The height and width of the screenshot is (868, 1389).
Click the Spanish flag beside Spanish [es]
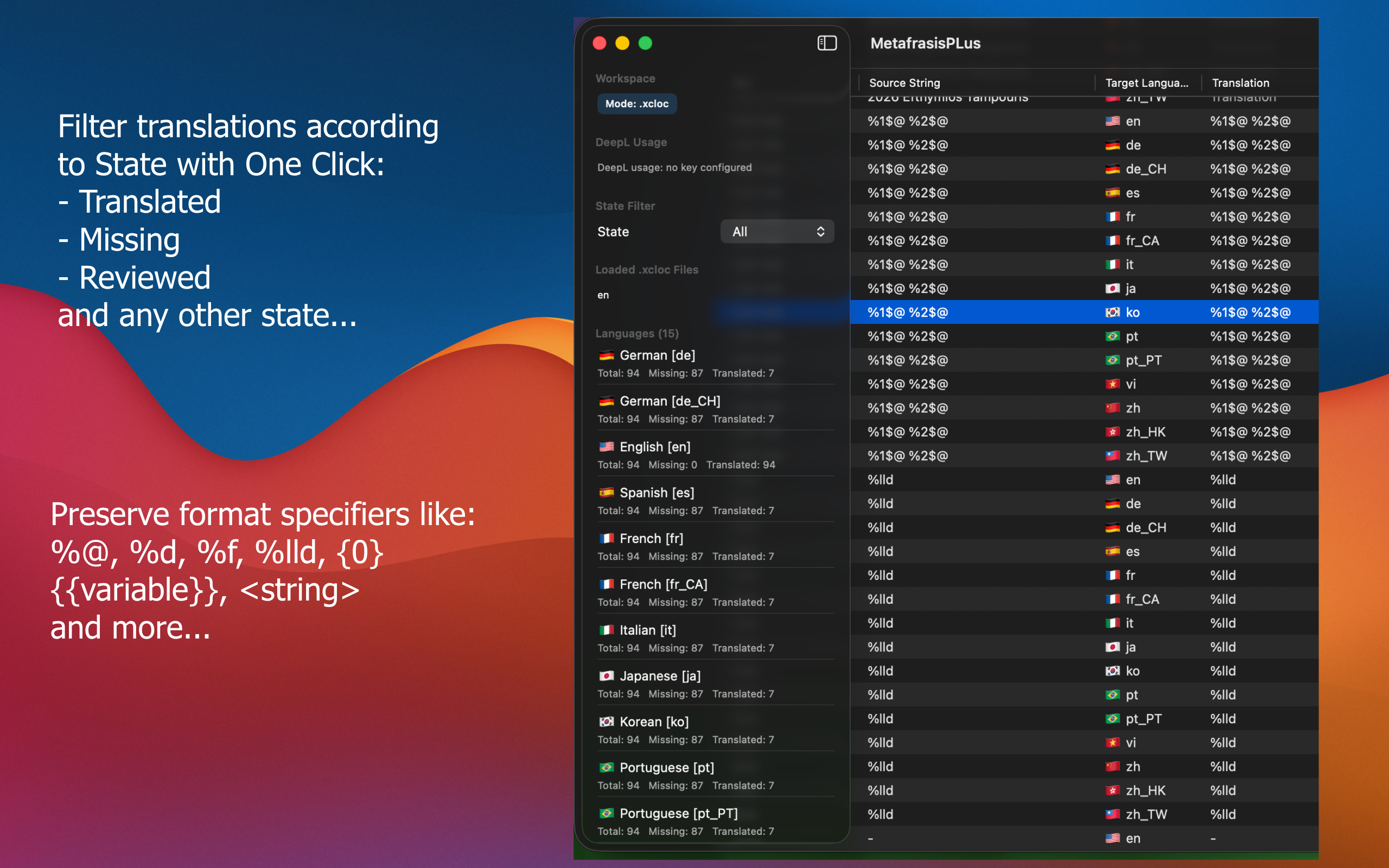pyautogui.click(x=606, y=493)
